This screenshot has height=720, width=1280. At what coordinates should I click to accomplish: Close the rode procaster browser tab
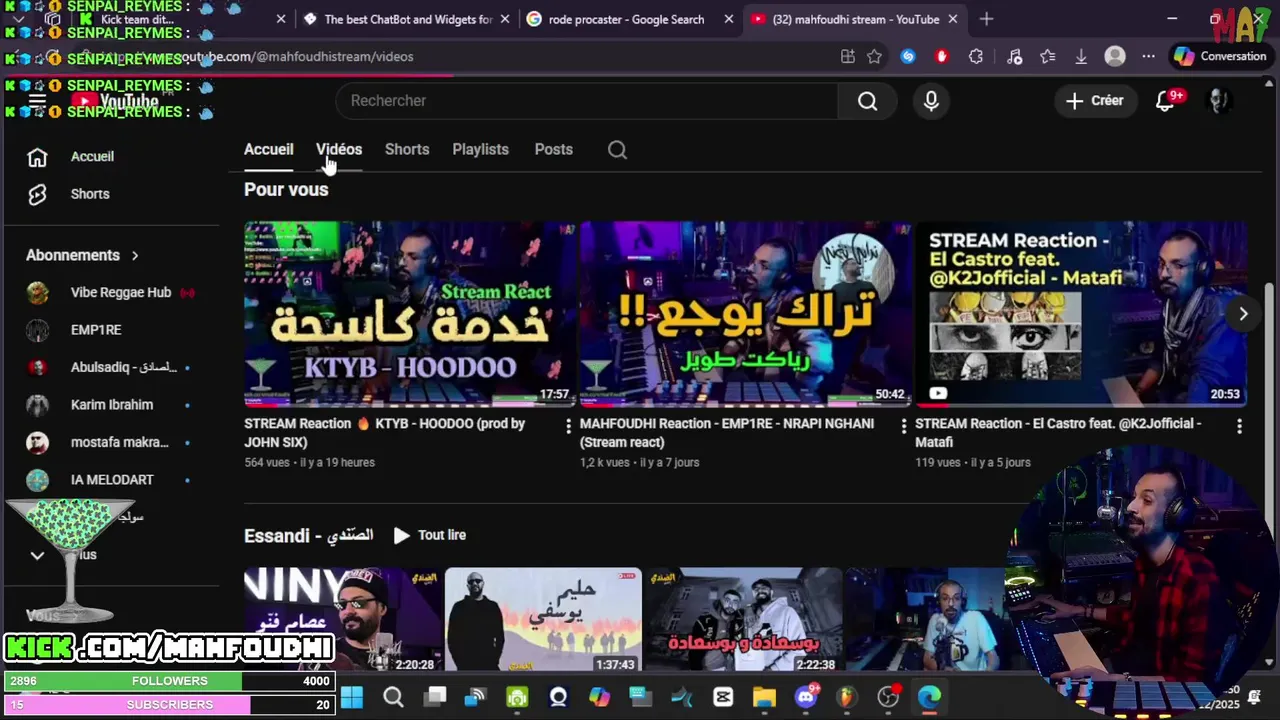729,19
